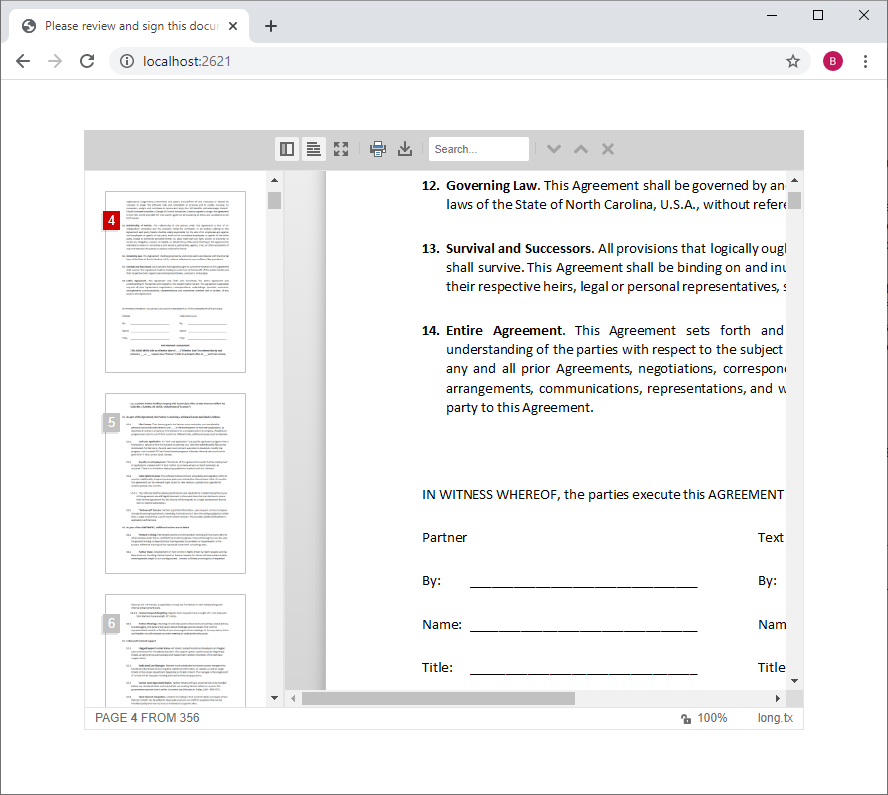888x795 pixels.
Task: Open Chrome three-dot menu
Action: 865,61
